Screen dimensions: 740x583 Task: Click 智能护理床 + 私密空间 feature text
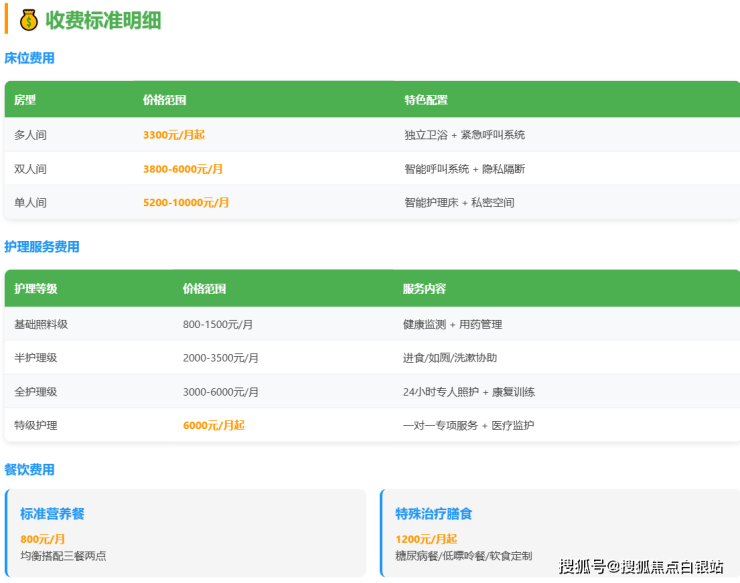[x=459, y=202]
